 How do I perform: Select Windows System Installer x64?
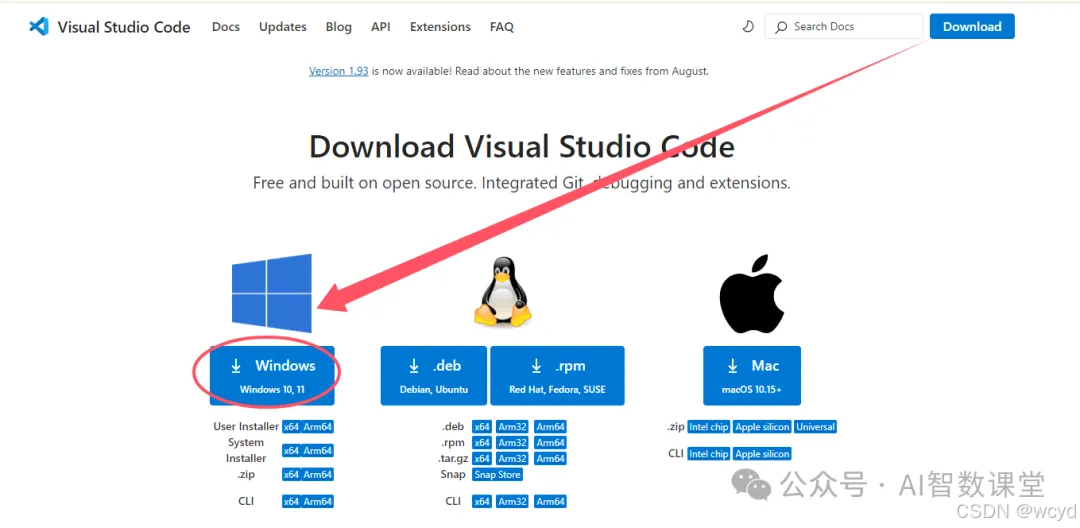(x=291, y=450)
